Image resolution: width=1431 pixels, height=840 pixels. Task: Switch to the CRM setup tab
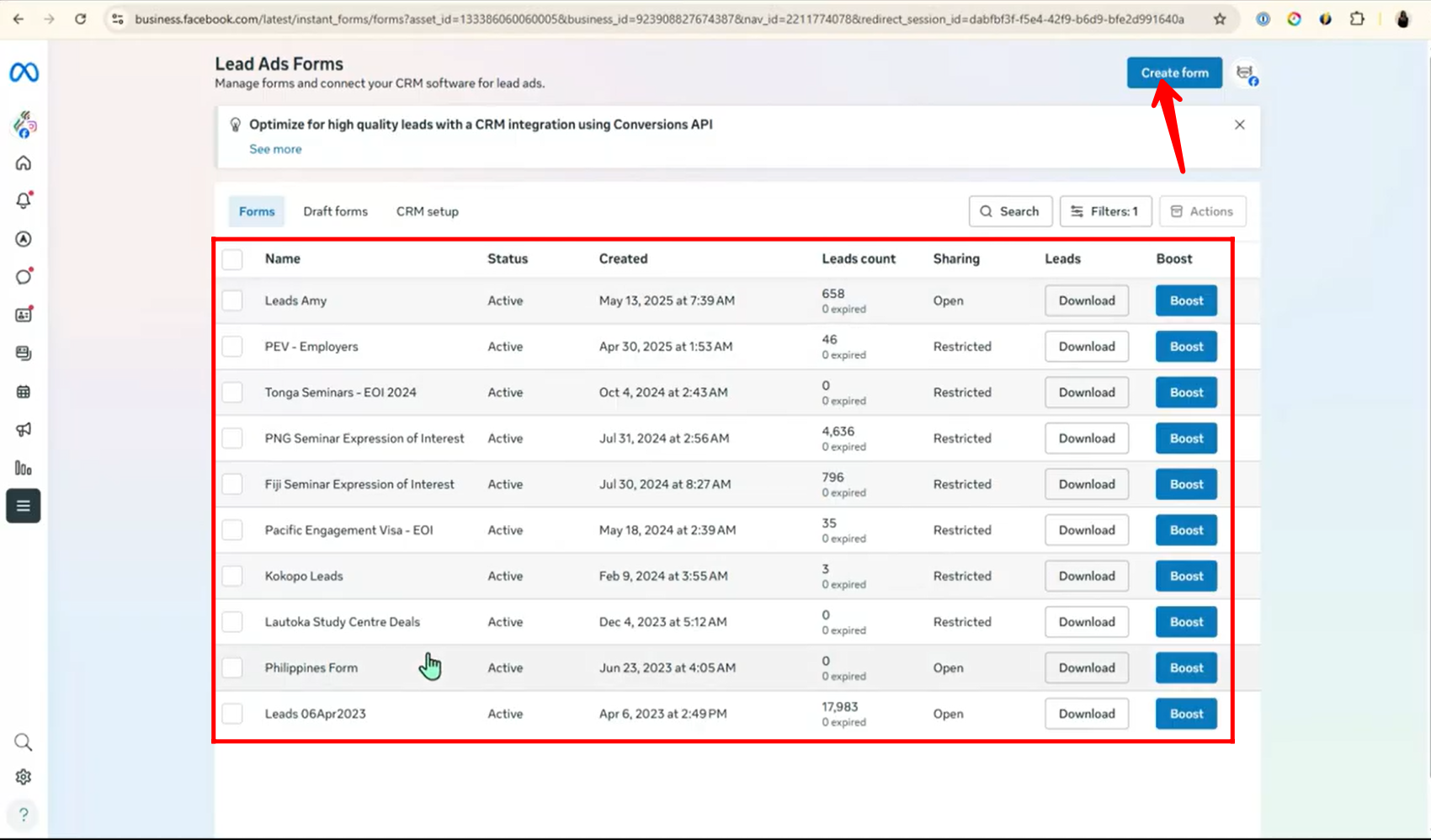[x=428, y=211]
